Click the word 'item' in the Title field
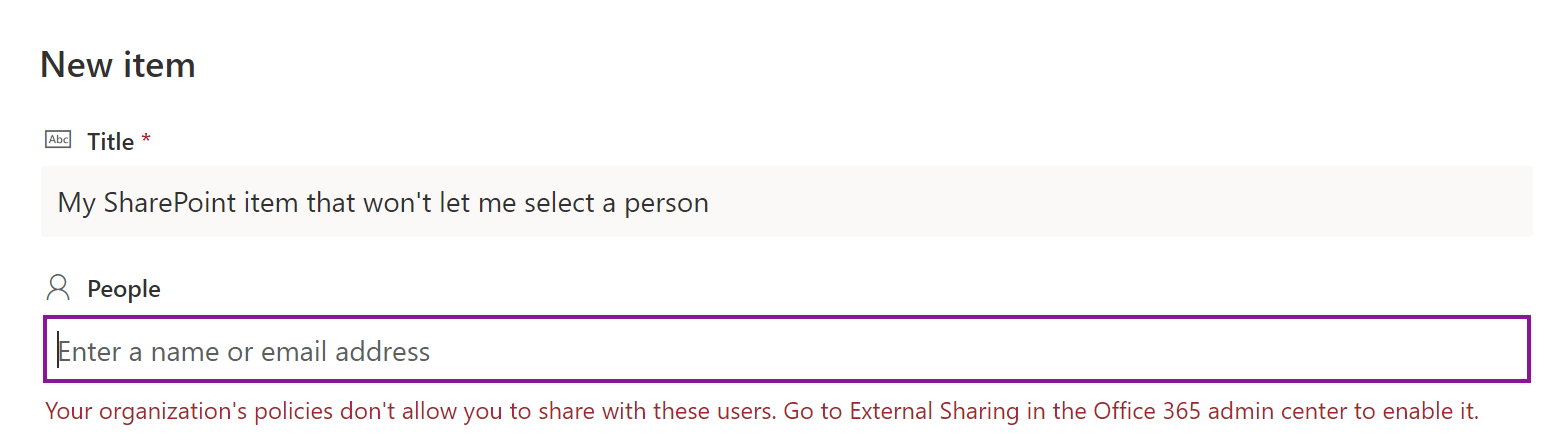1546x445 pixels. click(273, 203)
